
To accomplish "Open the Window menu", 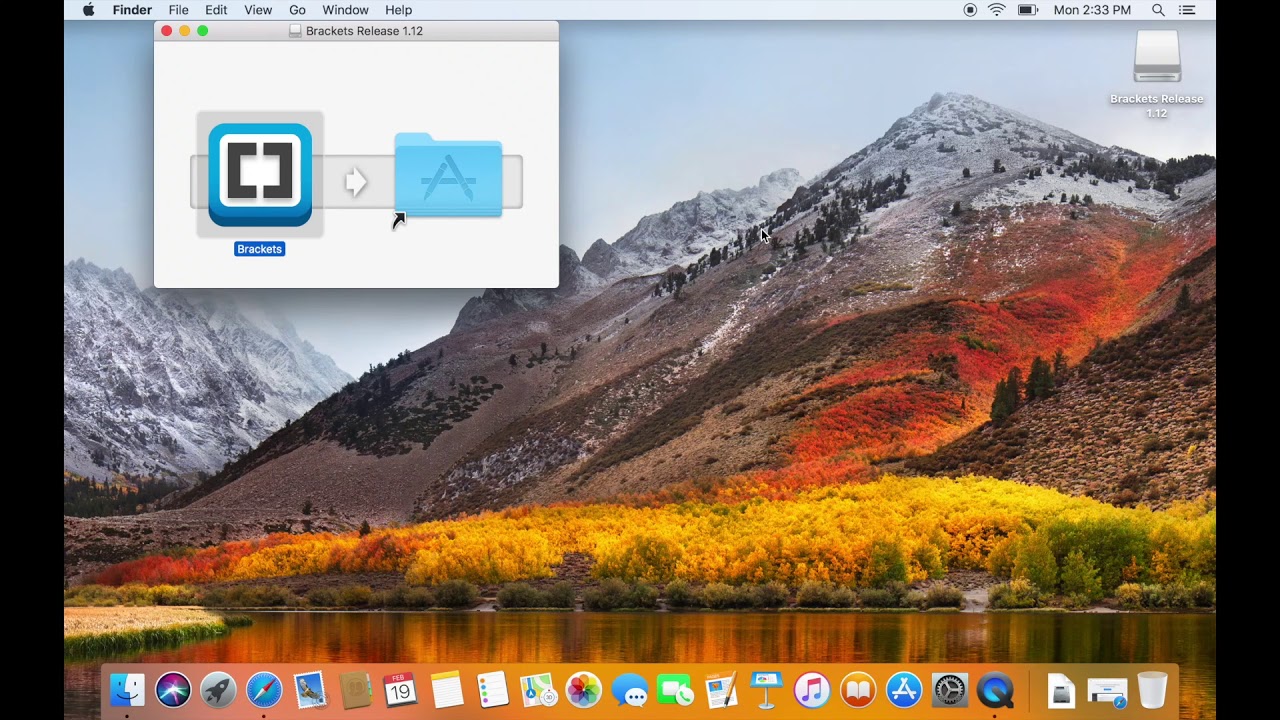I will pyautogui.click(x=345, y=10).
